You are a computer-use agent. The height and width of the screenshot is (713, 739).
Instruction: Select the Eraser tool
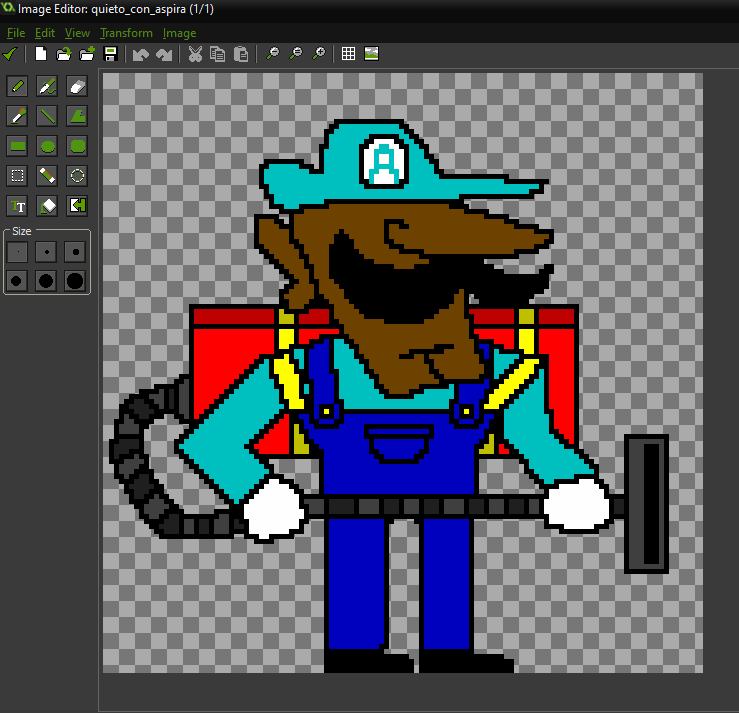pyautogui.click(x=77, y=86)
